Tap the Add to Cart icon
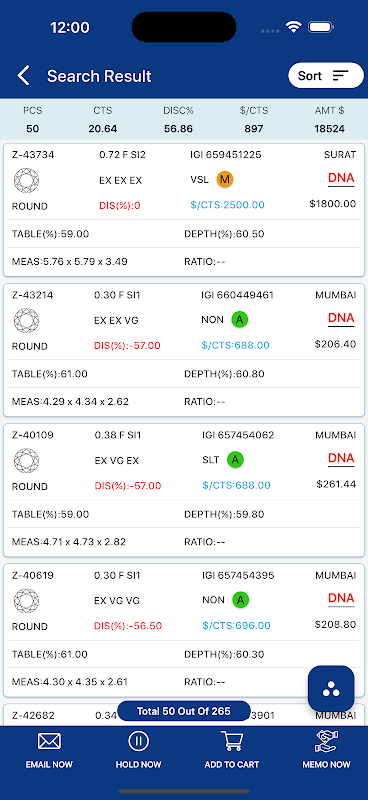The image size is (368, 800). (232, 741)
